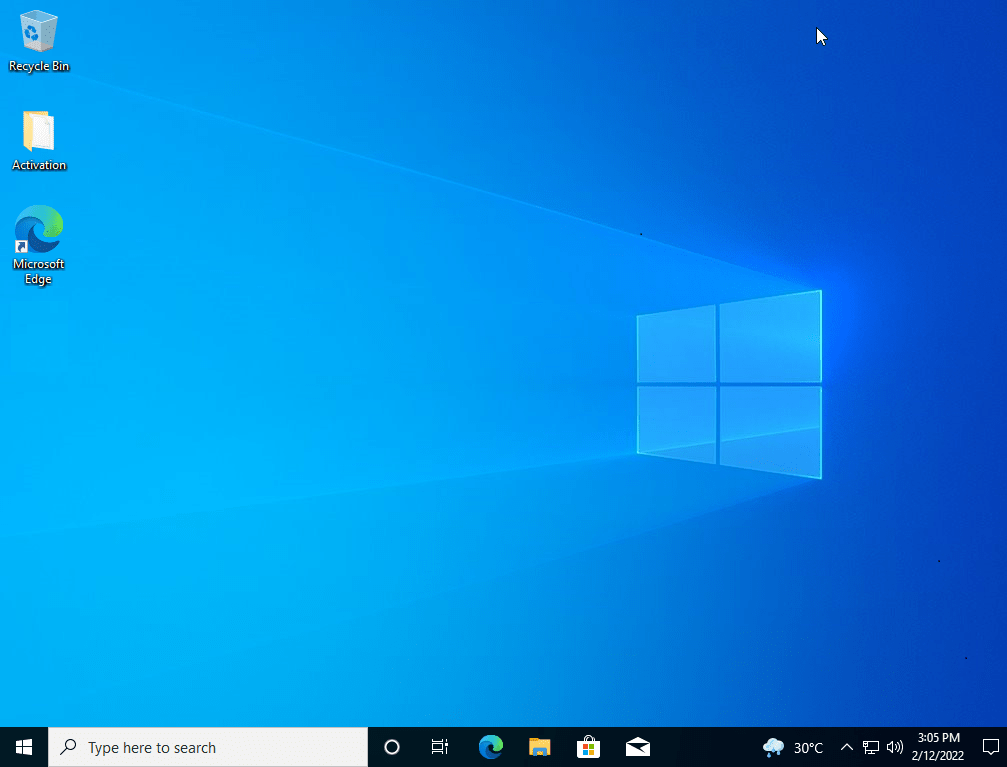Show hidden system tray icons

tap(846, 747)
